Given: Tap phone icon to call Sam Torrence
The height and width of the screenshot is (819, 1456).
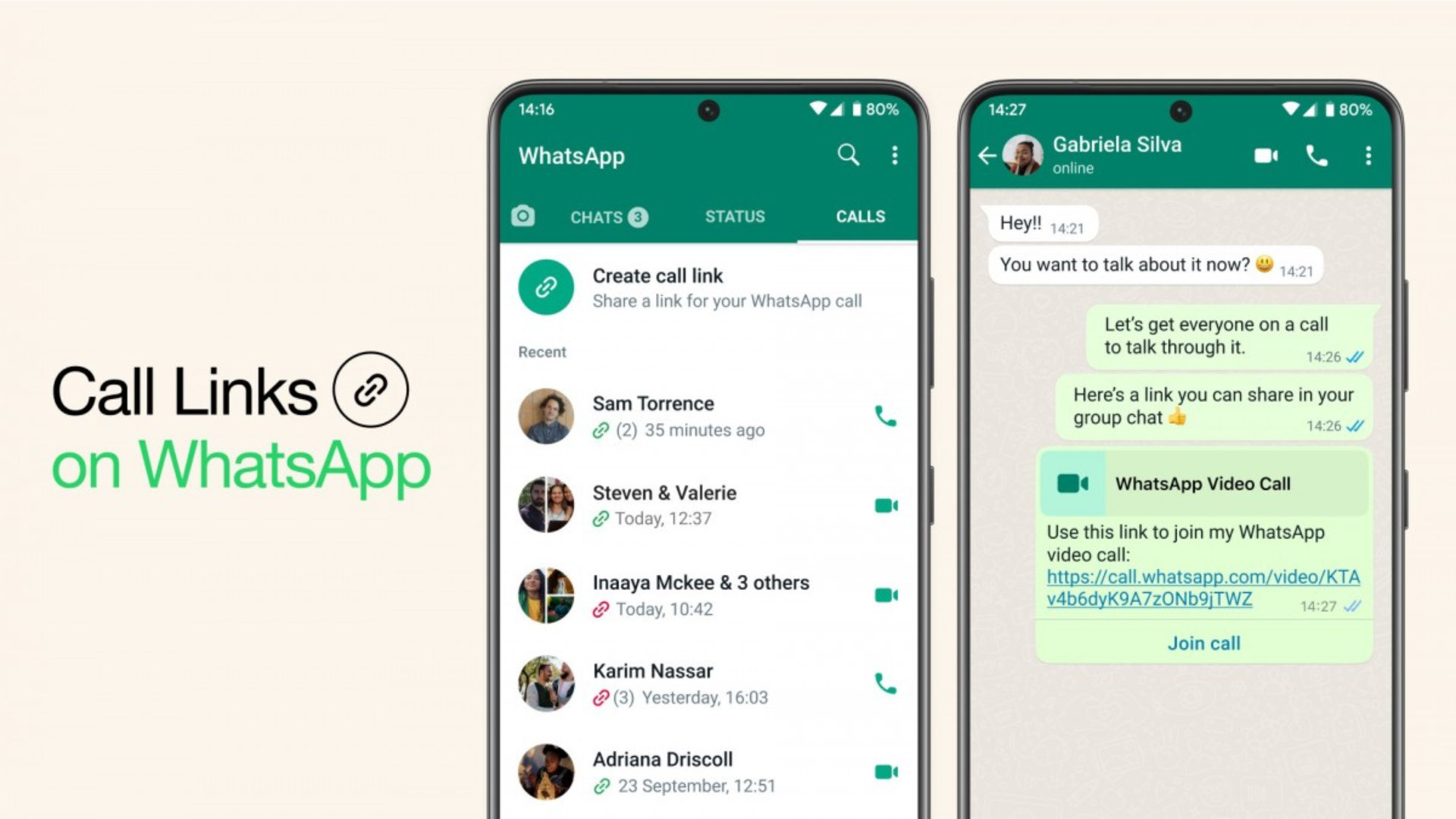Looking at the screenshot, I should coord(885,415).
